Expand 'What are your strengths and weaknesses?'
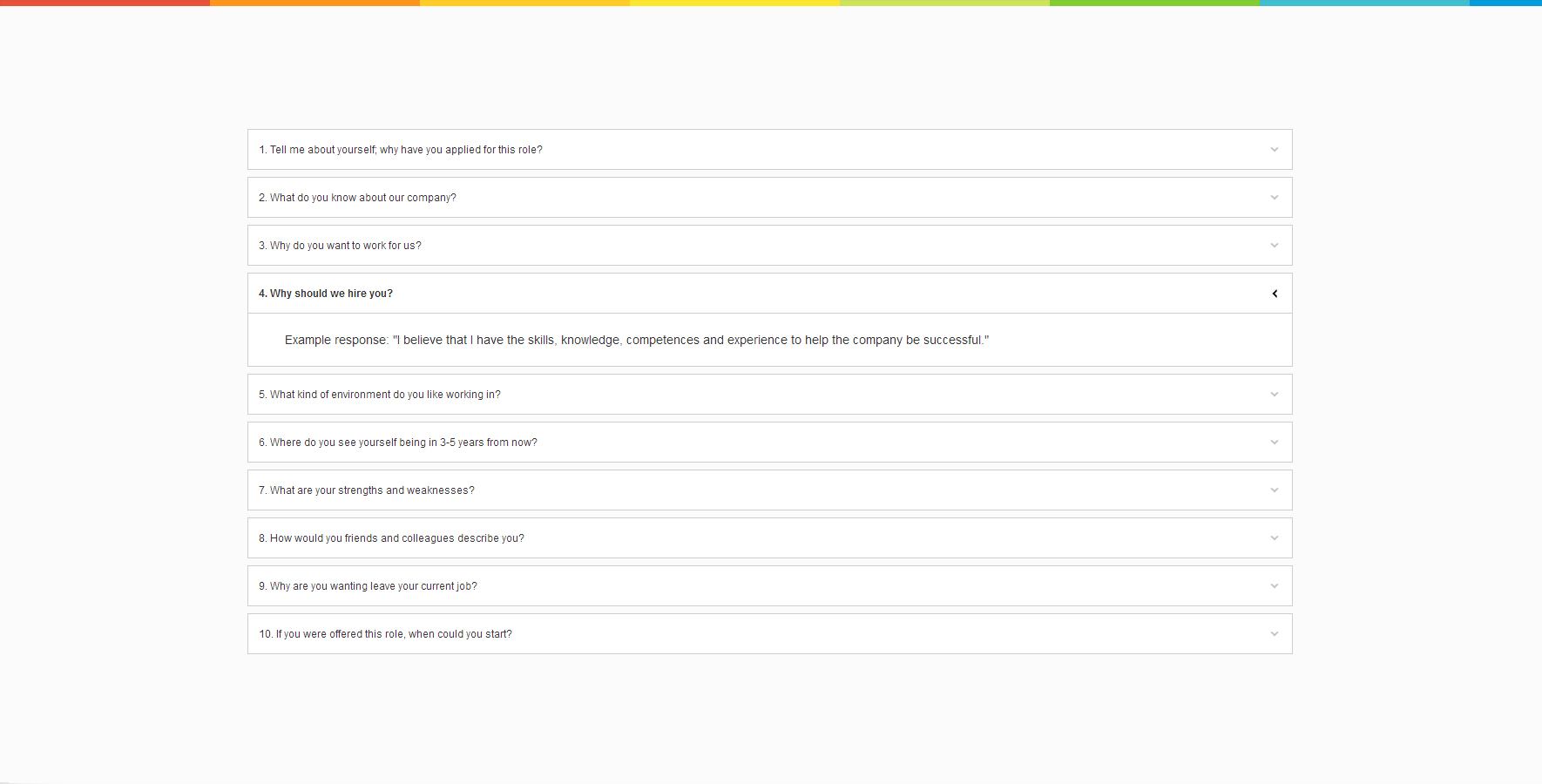 coord(769,490)
